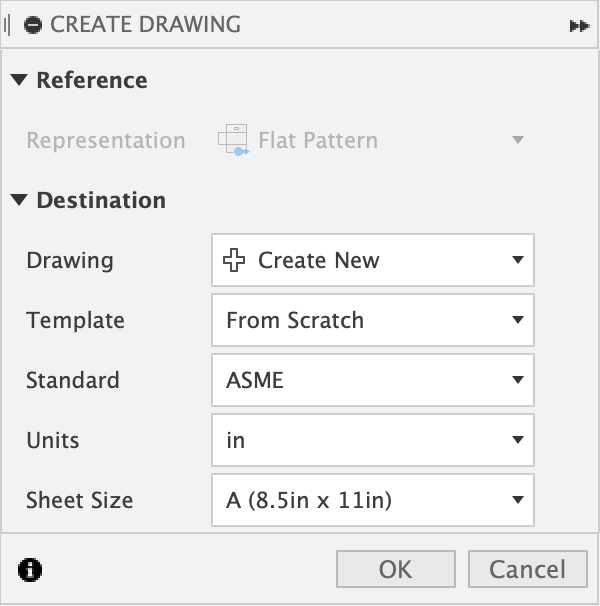Click the info icon at dialog bottom

point(31,570)
